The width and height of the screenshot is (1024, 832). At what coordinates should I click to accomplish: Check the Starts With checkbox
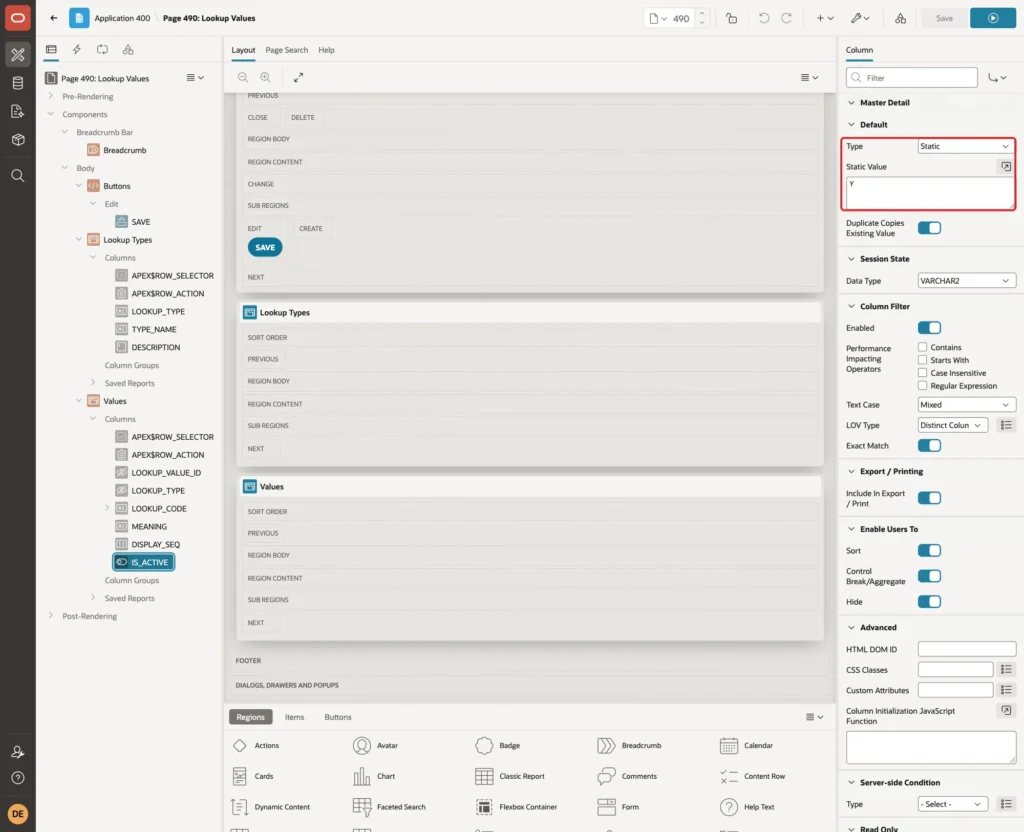coord(922,360)
